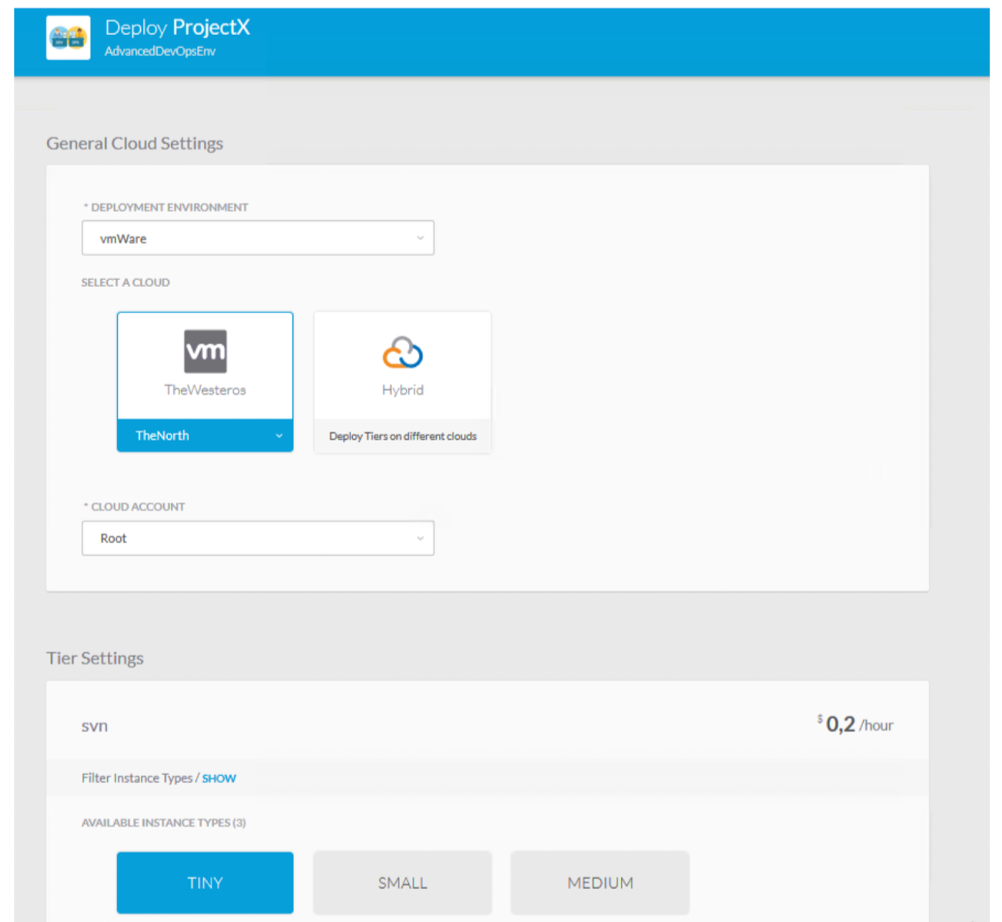Click the 'Deploy ProjectX' header title
The height and width of the screenshot is (922, 1002).
coord(177,27)
